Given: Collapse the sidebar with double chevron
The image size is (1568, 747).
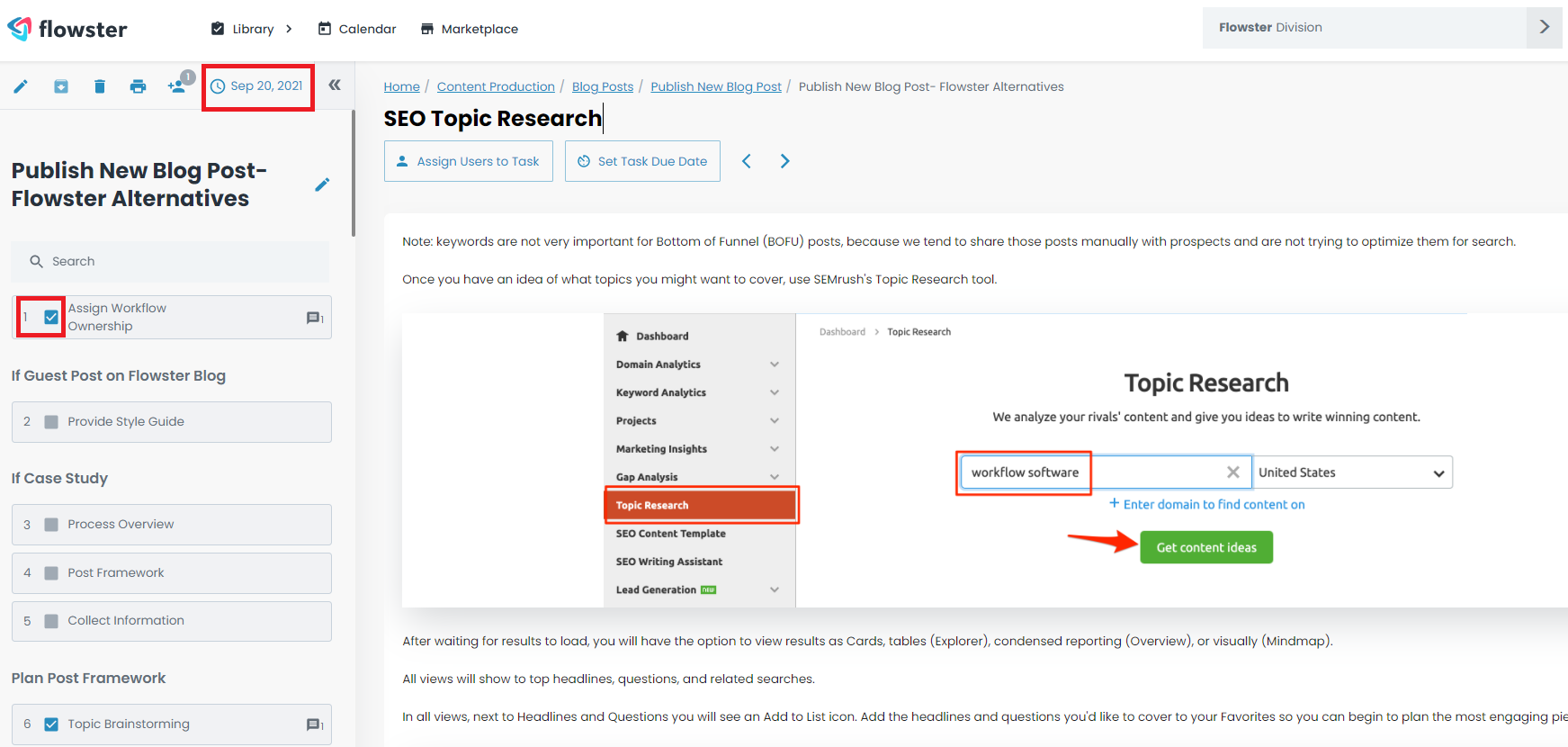Looking at the screenshot, I should (335, 85).
